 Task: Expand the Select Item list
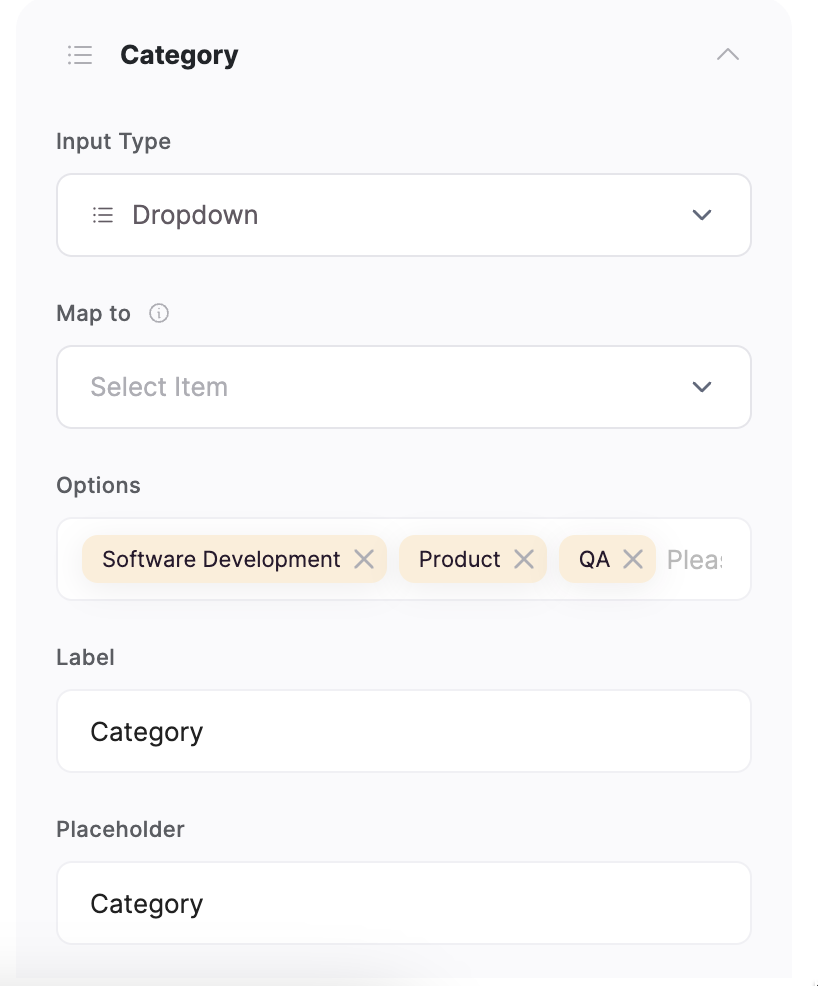[702, 387]
